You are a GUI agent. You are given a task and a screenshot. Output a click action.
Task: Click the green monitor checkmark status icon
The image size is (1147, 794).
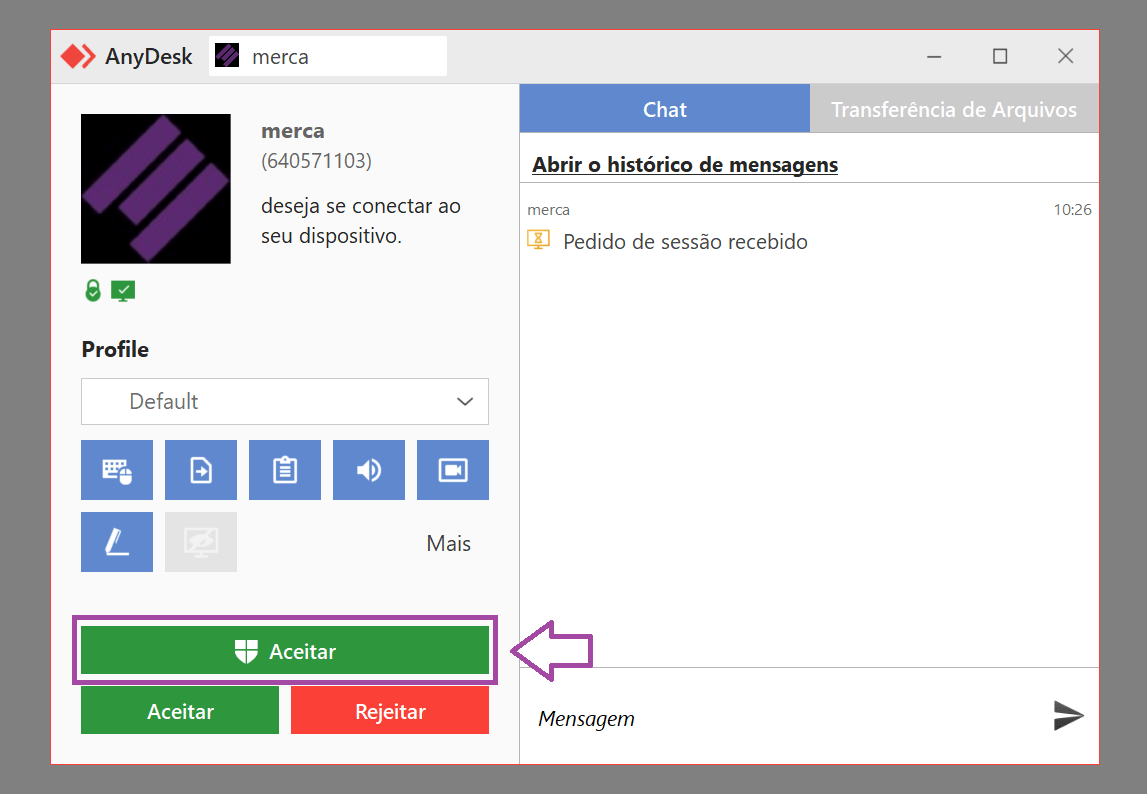[x=122, y=290]
